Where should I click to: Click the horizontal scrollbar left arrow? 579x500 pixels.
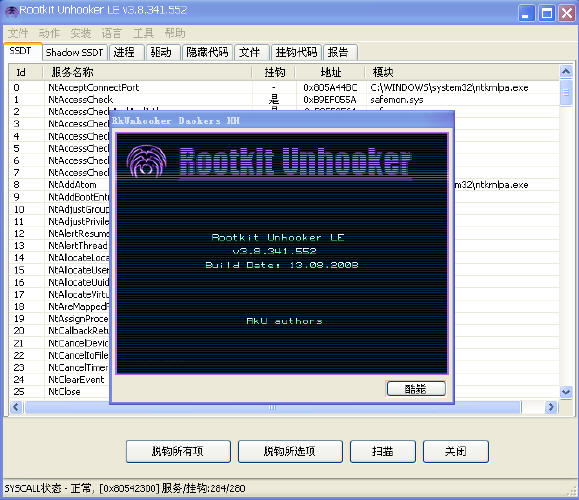coord(16,407)
